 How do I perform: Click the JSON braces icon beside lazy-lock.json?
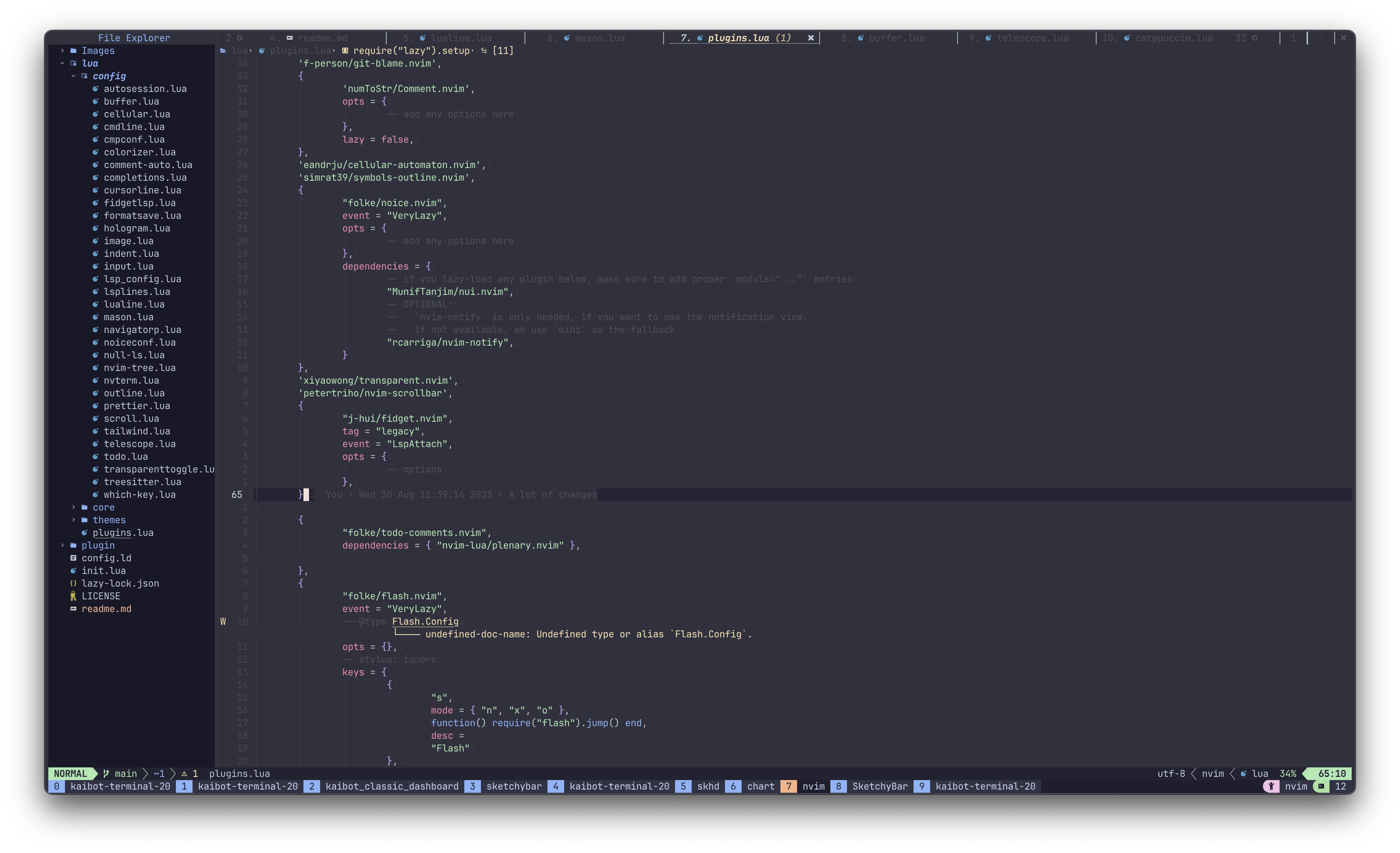pos(73,583)
